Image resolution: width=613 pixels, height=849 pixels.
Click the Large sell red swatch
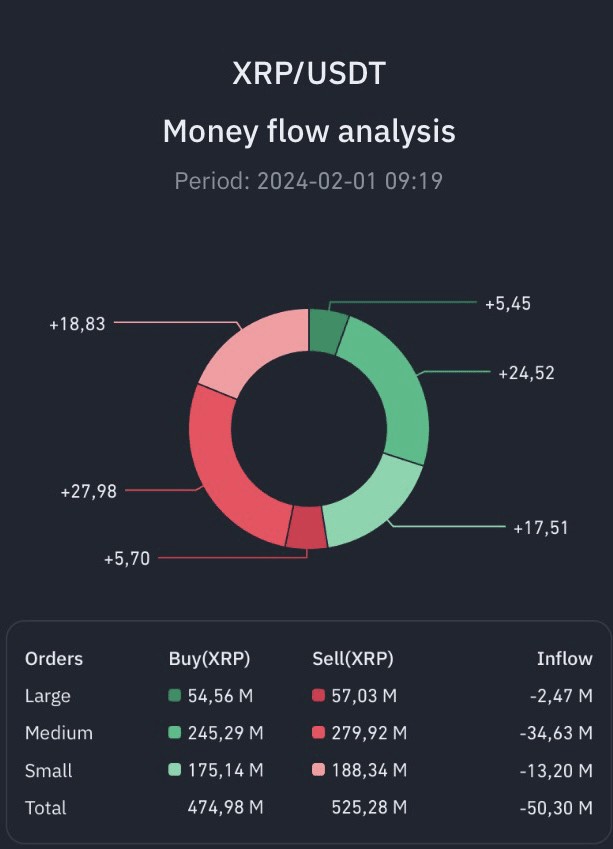319,696
